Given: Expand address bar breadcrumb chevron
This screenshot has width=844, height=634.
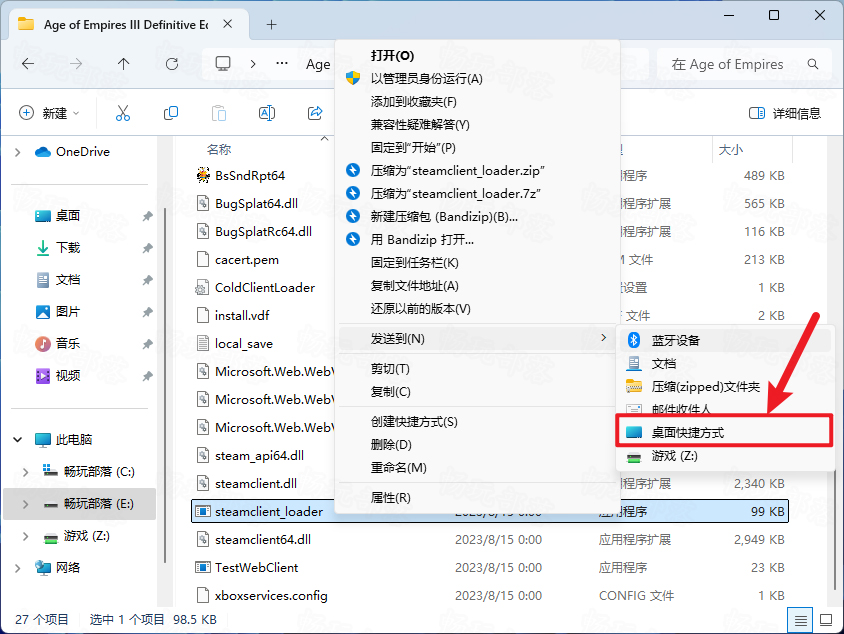Looking at the screenshot, I should [253, 64].
